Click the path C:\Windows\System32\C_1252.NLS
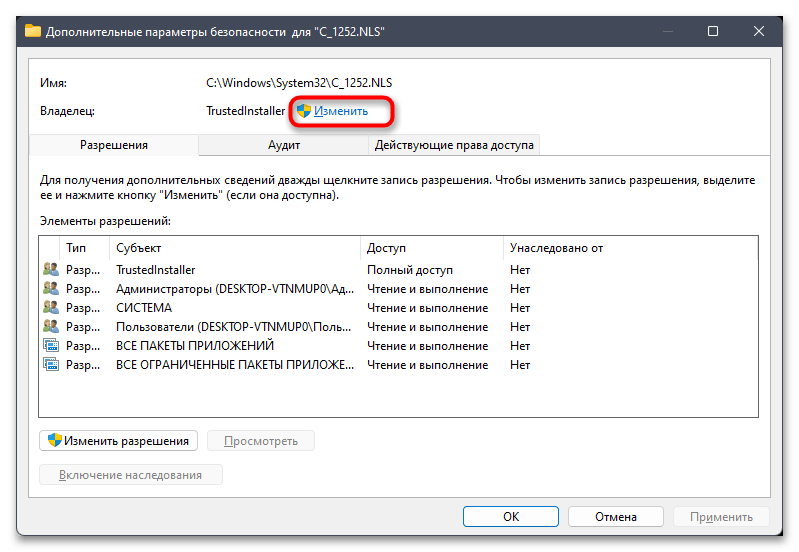The image size is (799, 552). coord(299,83)
